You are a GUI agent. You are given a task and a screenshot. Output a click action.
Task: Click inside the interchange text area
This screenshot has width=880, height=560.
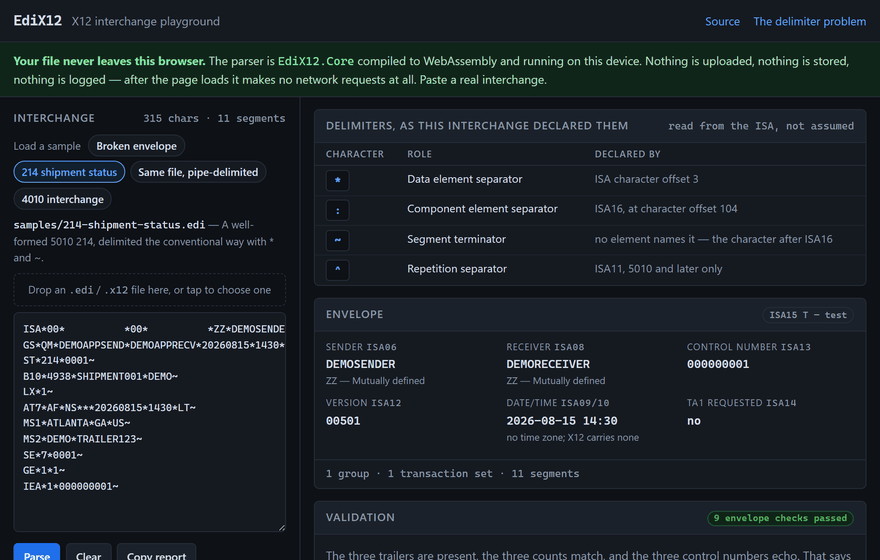149,421
